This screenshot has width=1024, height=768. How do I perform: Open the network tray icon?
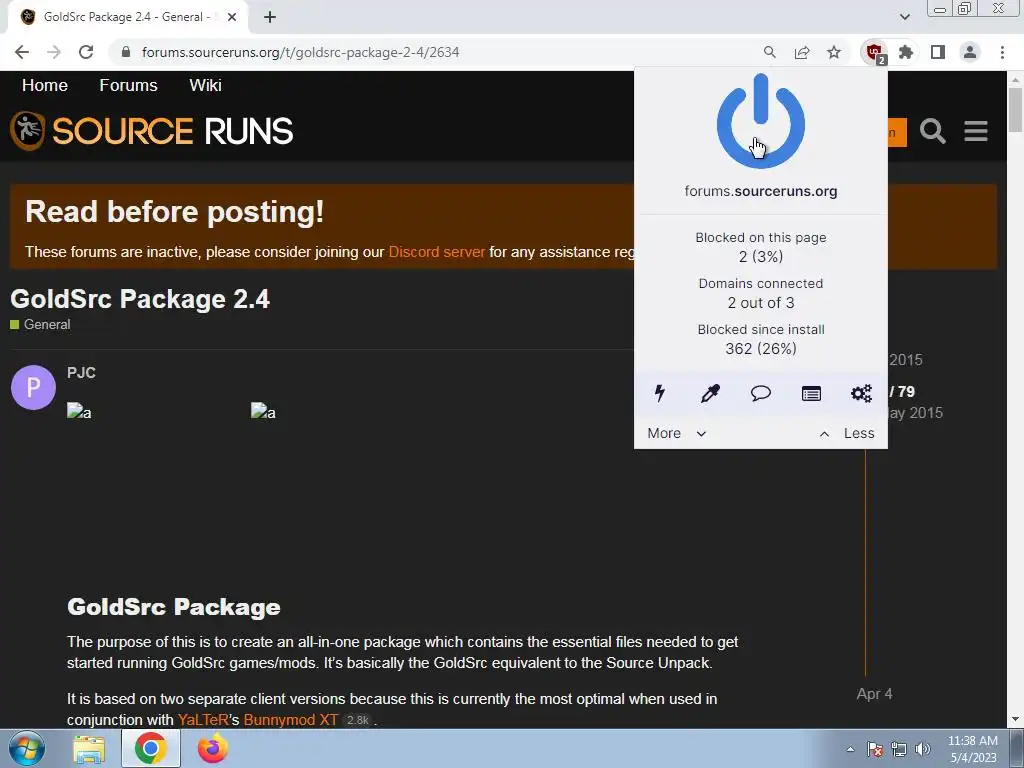point(899,749)
